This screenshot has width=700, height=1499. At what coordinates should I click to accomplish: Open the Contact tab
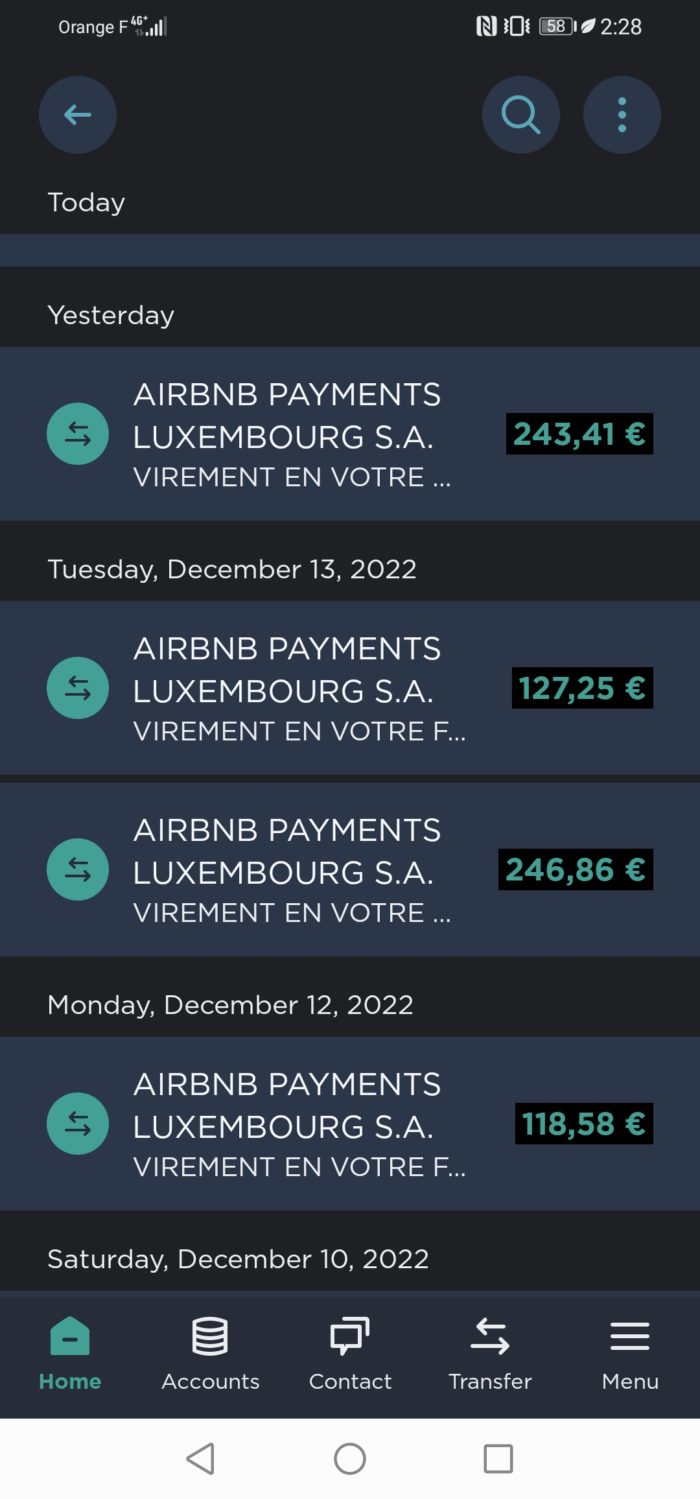[x=350, y=1354]
